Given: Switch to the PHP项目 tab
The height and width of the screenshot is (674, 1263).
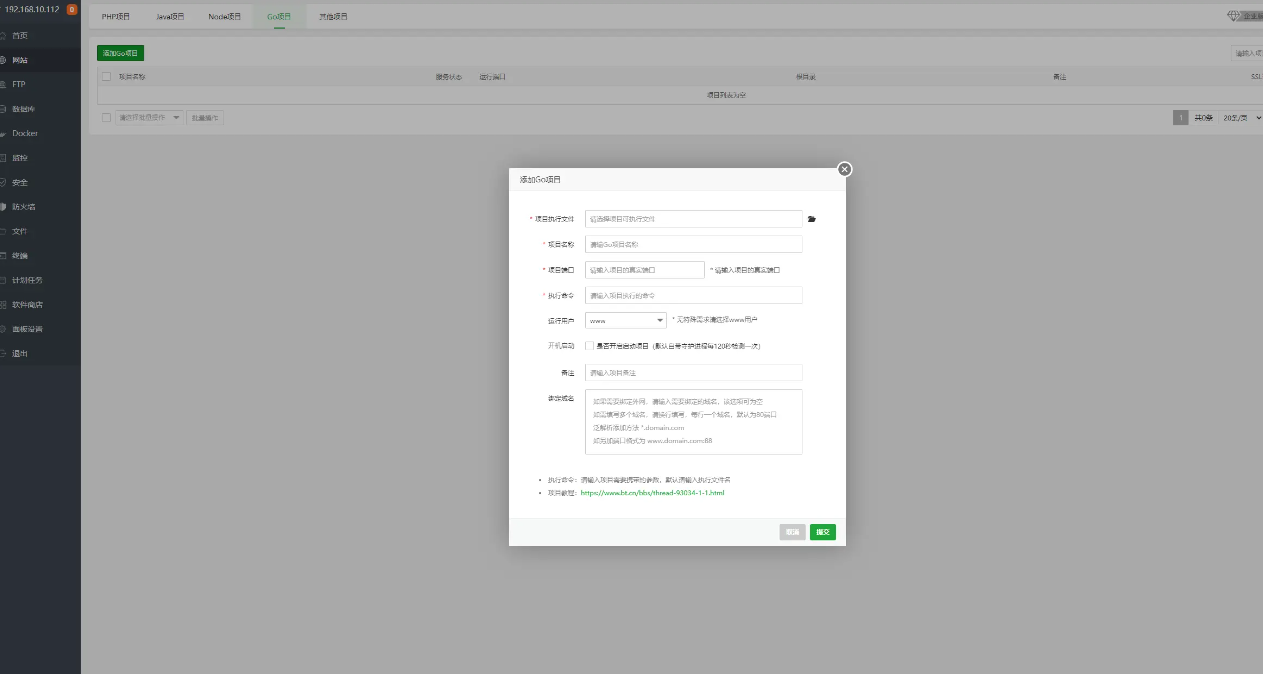Looking at the screenshot, I should click(x=116, y=17).
